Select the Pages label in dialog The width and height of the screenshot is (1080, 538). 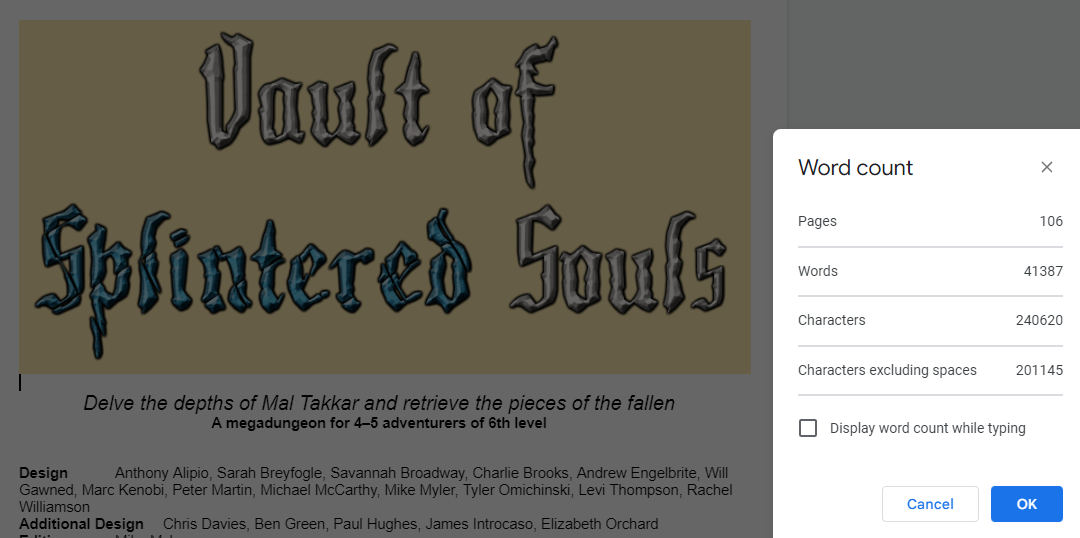(817, 221)
